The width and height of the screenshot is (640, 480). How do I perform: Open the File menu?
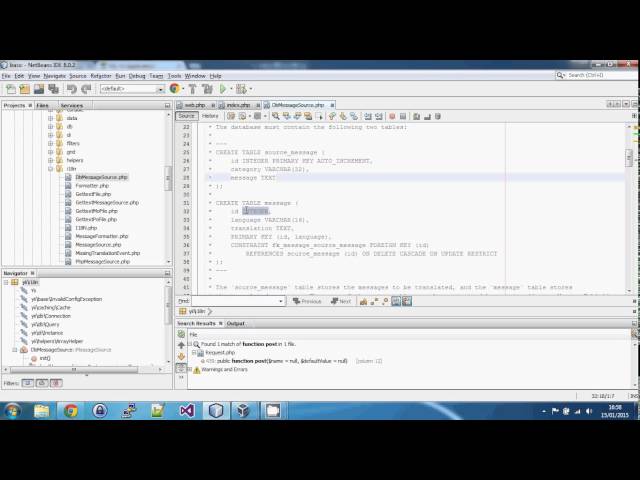click(x=6, y=76)
